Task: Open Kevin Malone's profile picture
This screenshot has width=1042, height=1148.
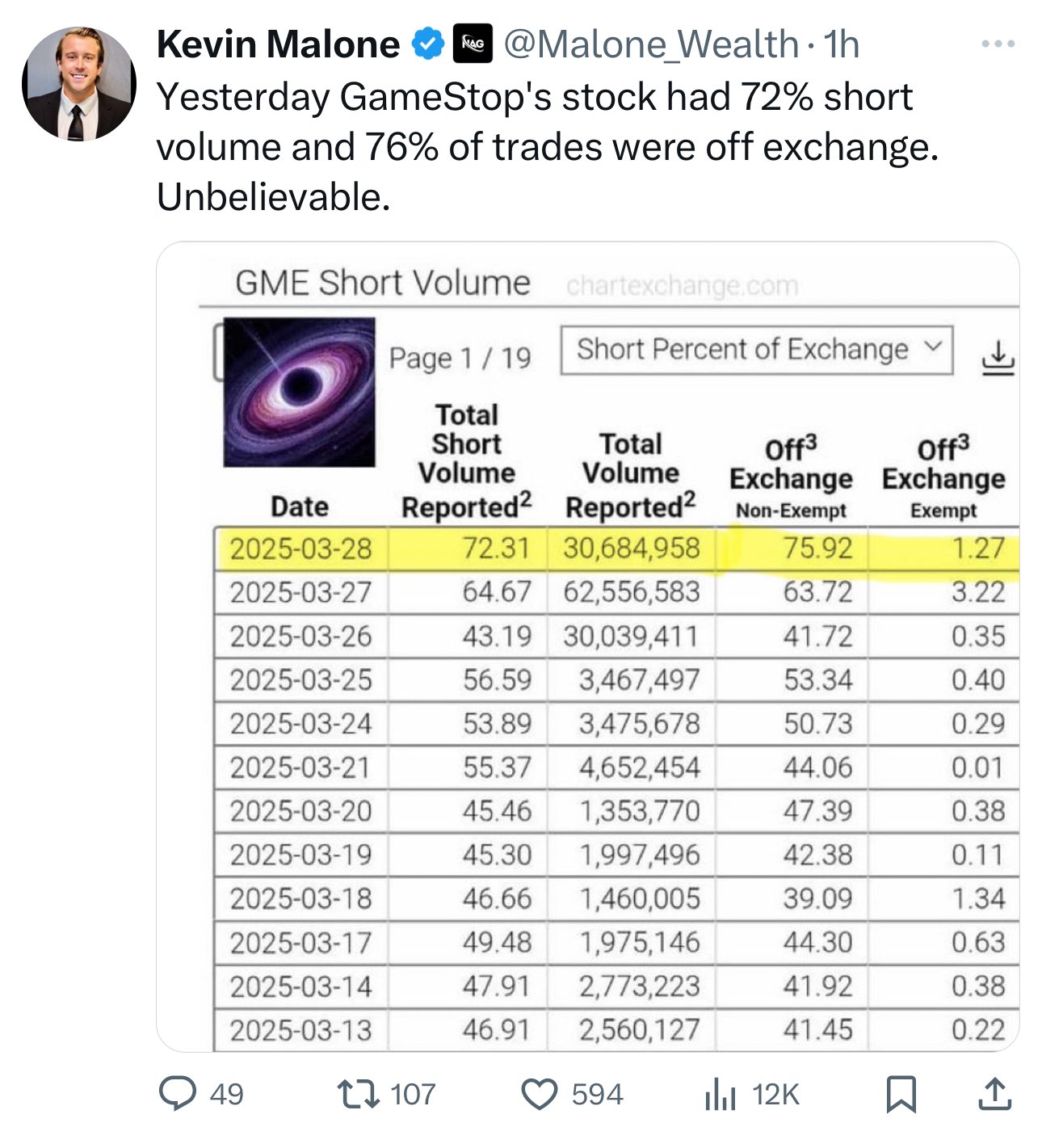Action: coord(79,83)
